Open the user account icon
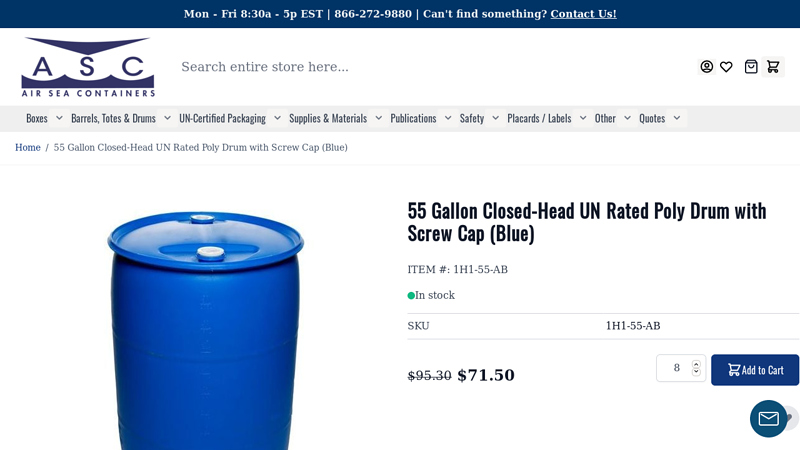The height and width of the screenshot is (450, 800). click(x=707, y=67)
